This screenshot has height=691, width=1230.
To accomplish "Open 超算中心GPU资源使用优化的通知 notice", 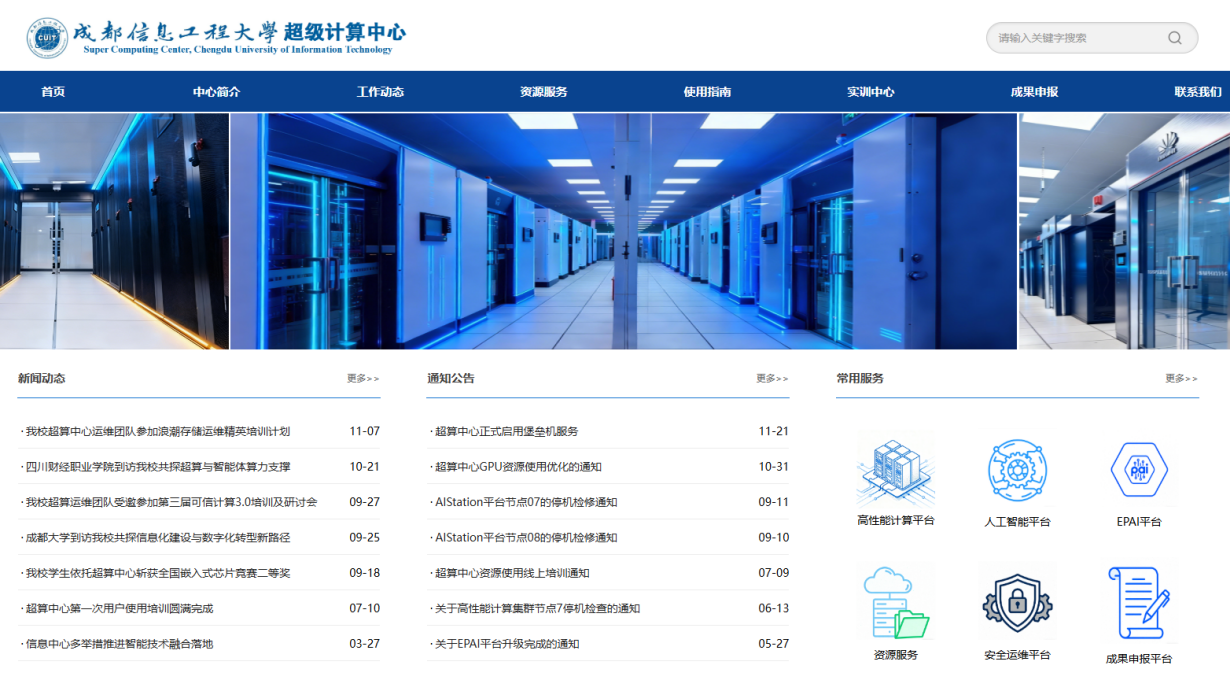I will [x=518, y=467].
